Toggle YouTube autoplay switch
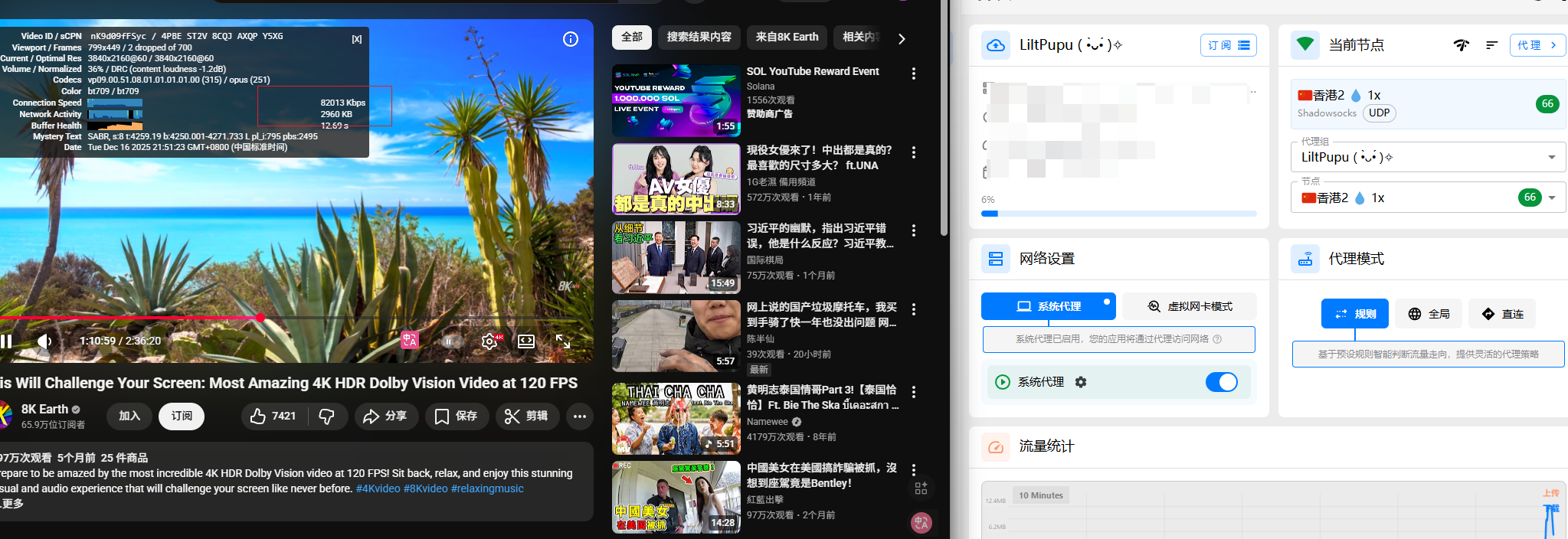This screenshot has height=539, width=1568. [450, 341]
